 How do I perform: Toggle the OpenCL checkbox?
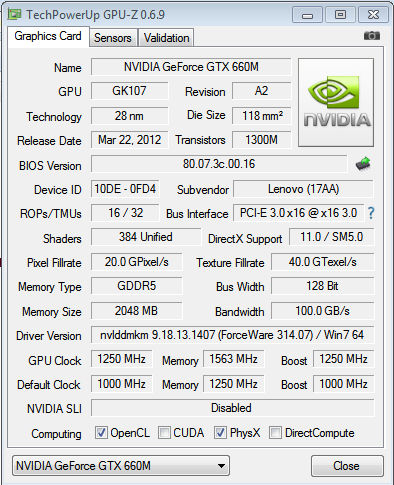click(x=101, y=433)
